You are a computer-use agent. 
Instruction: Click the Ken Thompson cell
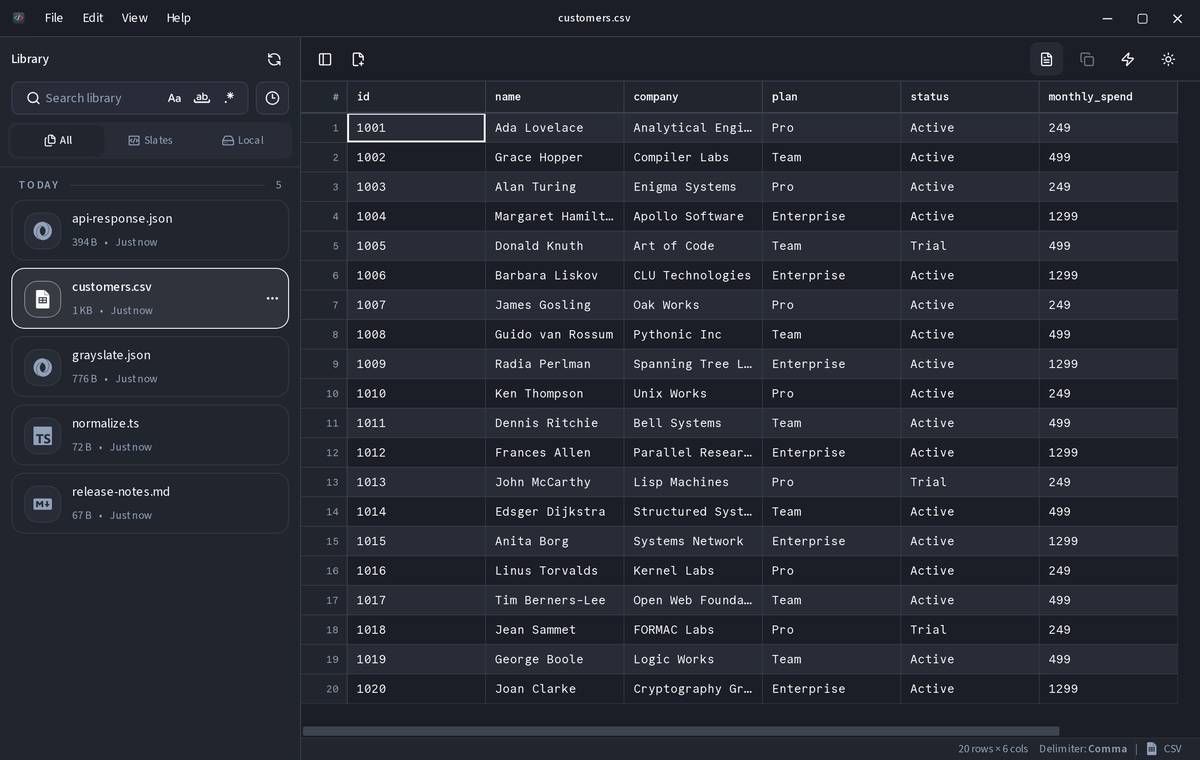(x=555, y=393)
